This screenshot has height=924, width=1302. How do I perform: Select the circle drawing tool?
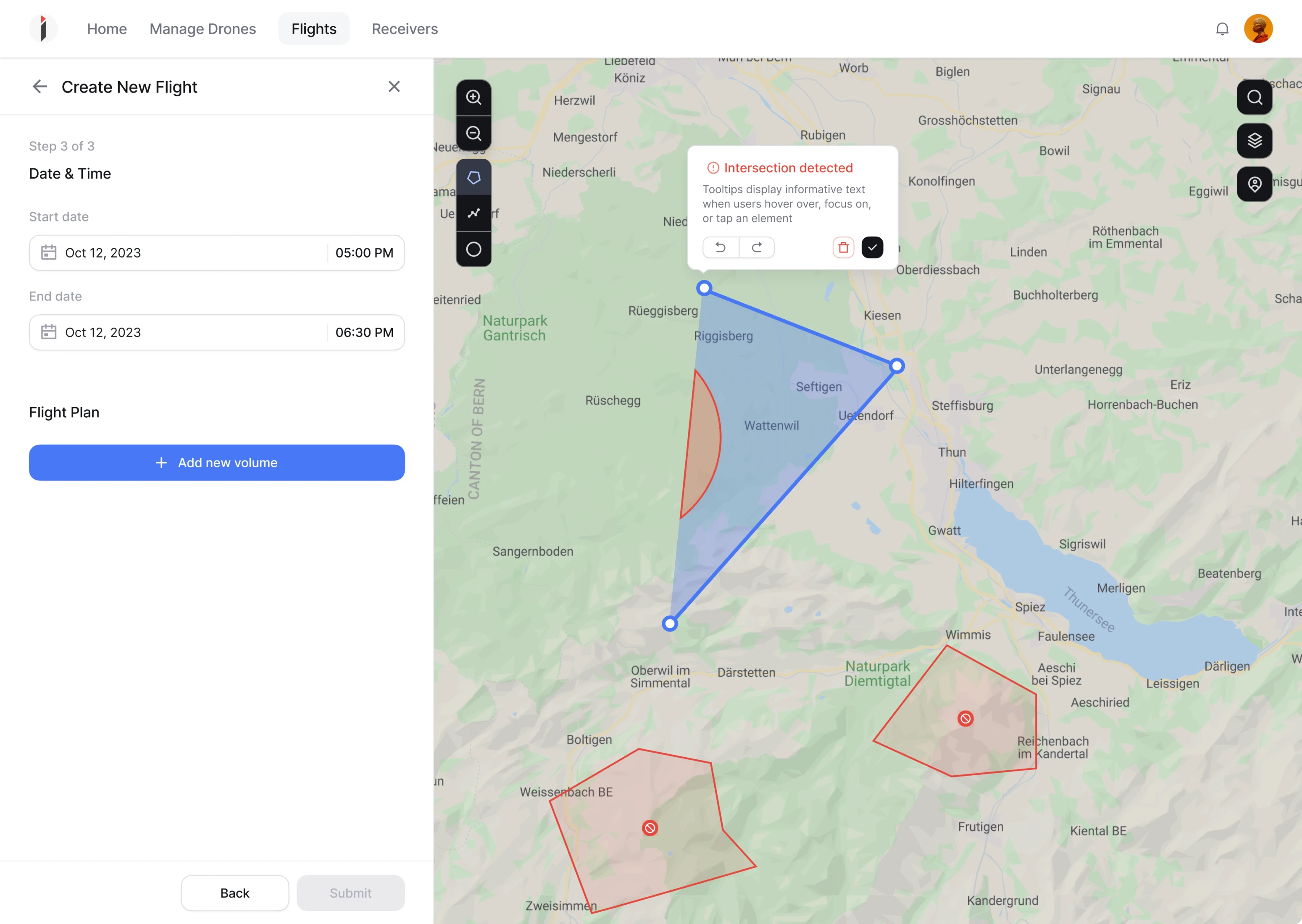point(474,249)
